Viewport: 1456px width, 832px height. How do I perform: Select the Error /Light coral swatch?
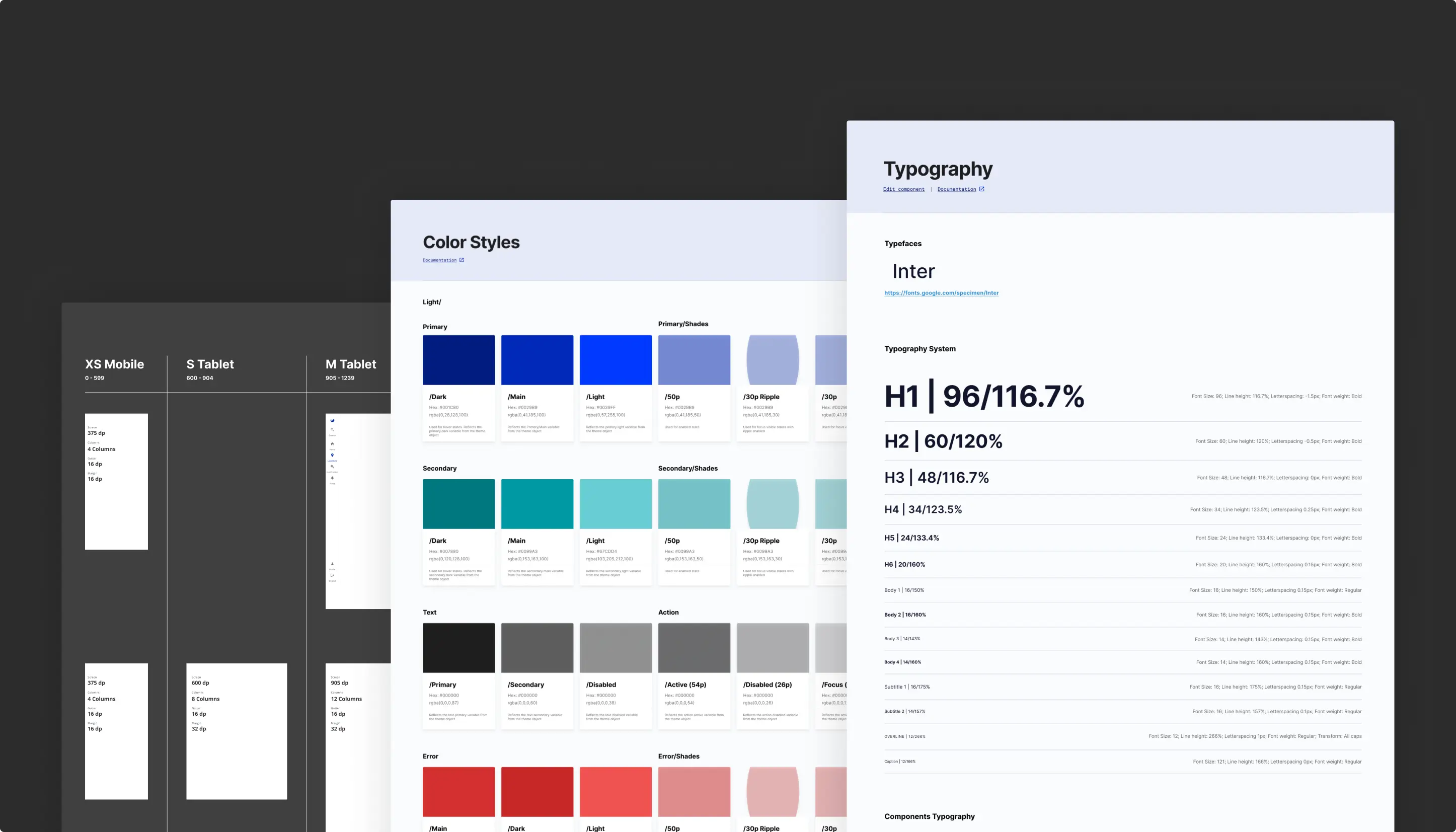tap(616, 792)
